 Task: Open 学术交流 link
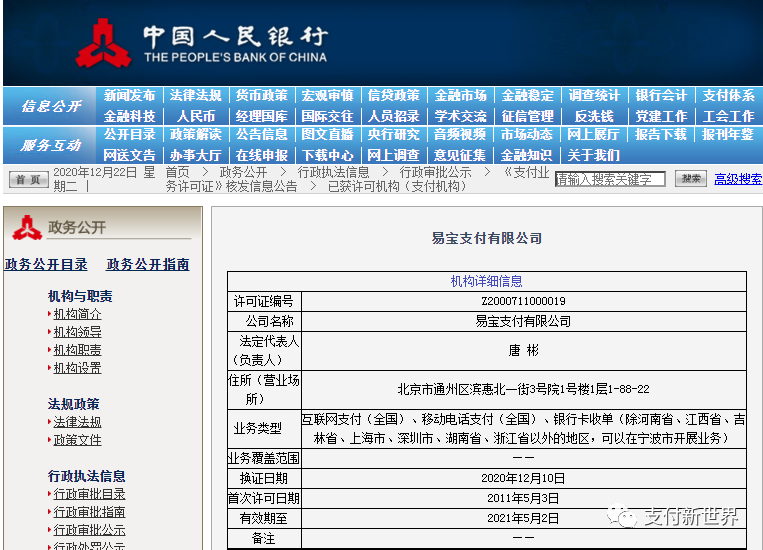coord(460,116)
